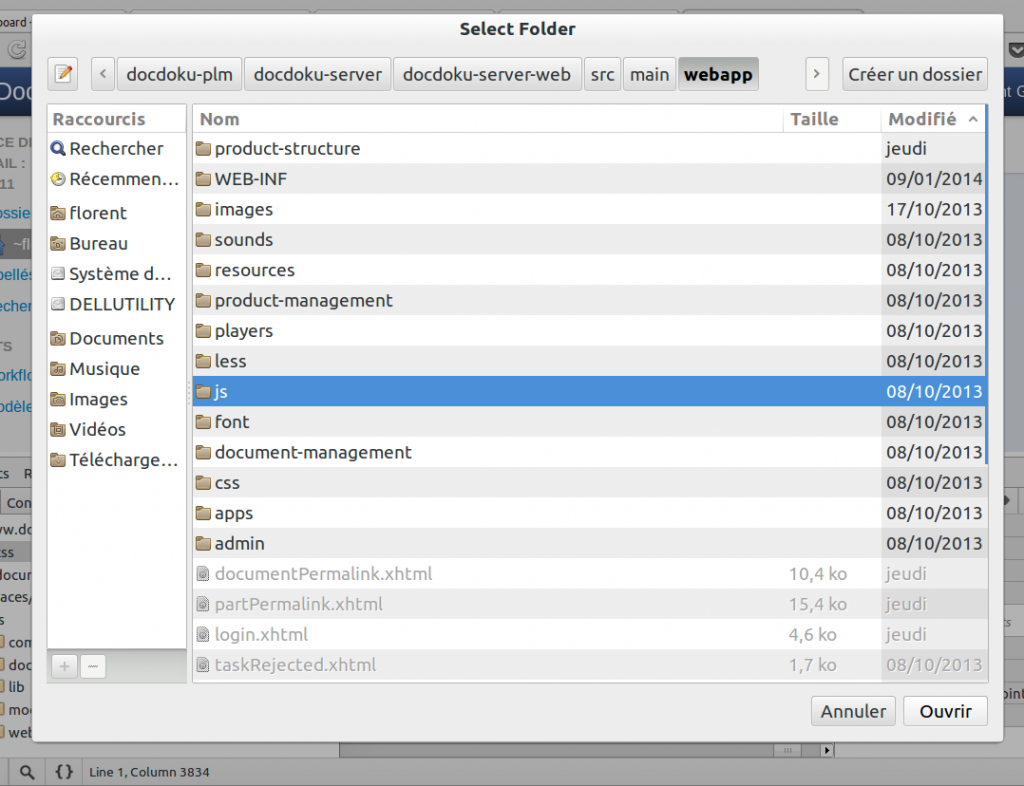The image size is (1024, 786).
Task: Click the path bar left scroll arrow
Action: coord(103,74)
